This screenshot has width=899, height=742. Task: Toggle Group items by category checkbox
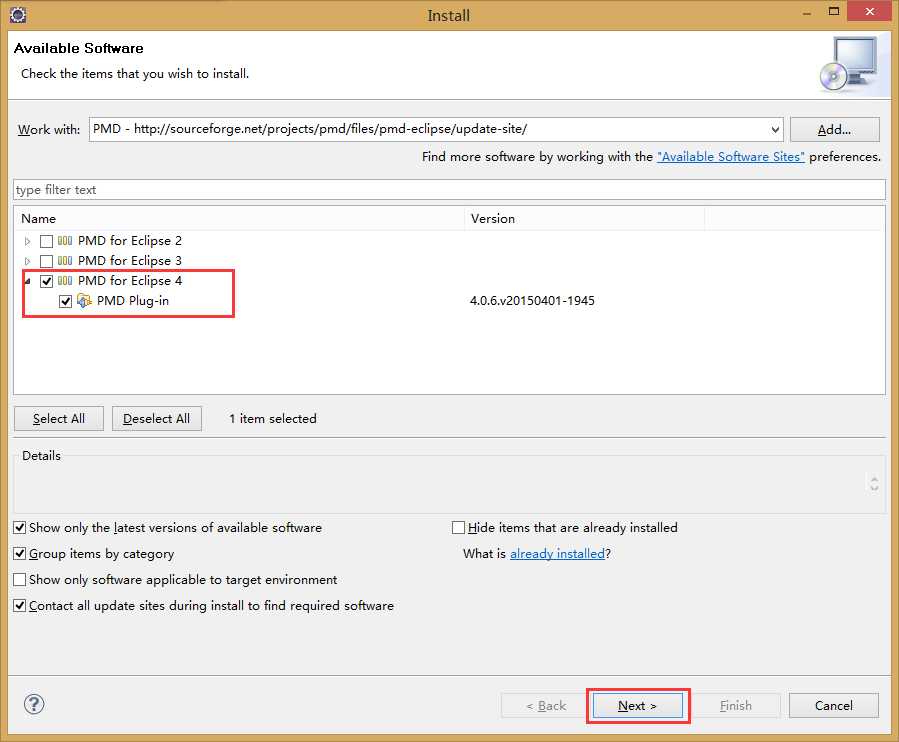pos(19,553)
